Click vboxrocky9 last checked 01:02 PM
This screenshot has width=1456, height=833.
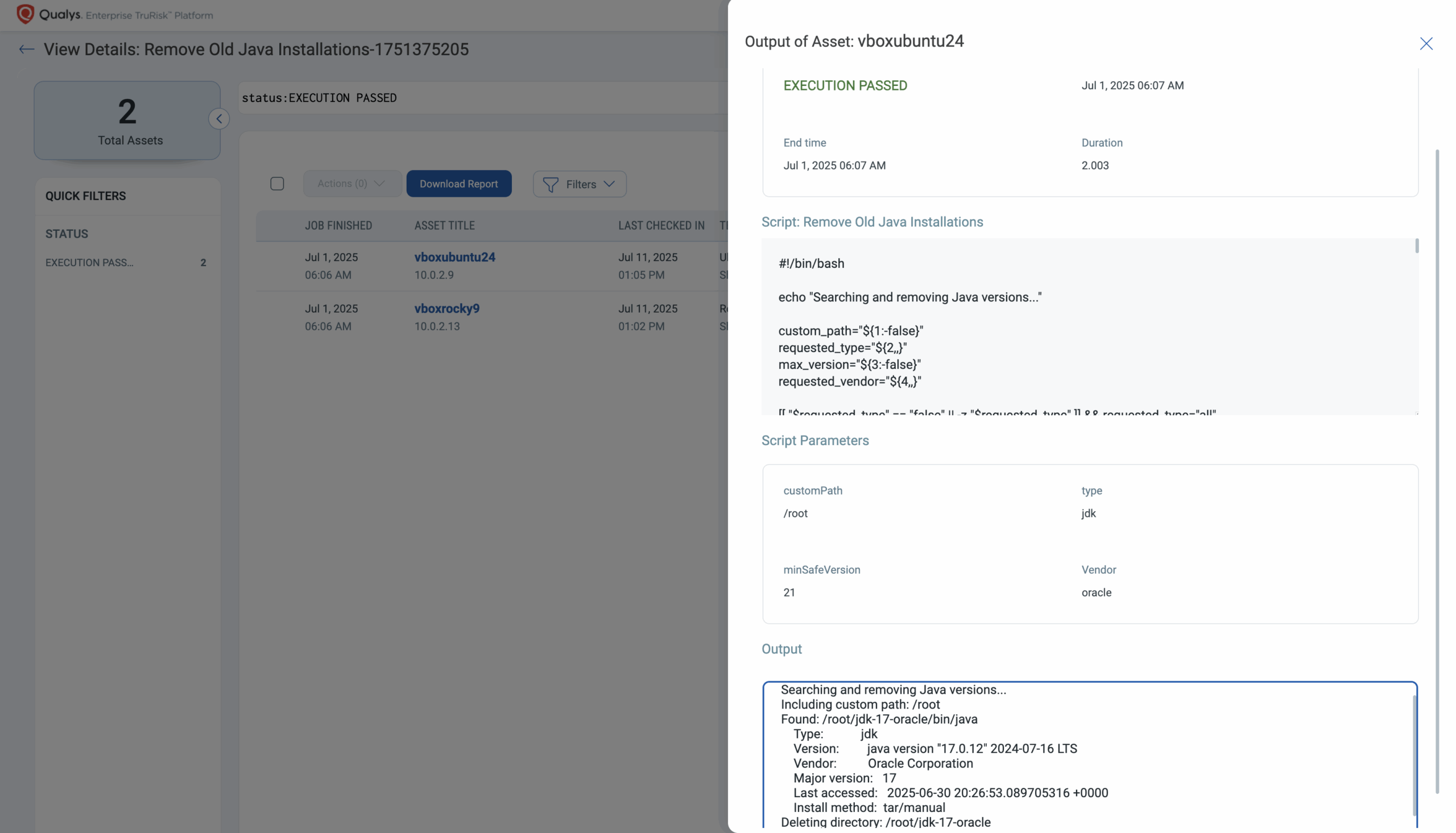click(642, 327)
